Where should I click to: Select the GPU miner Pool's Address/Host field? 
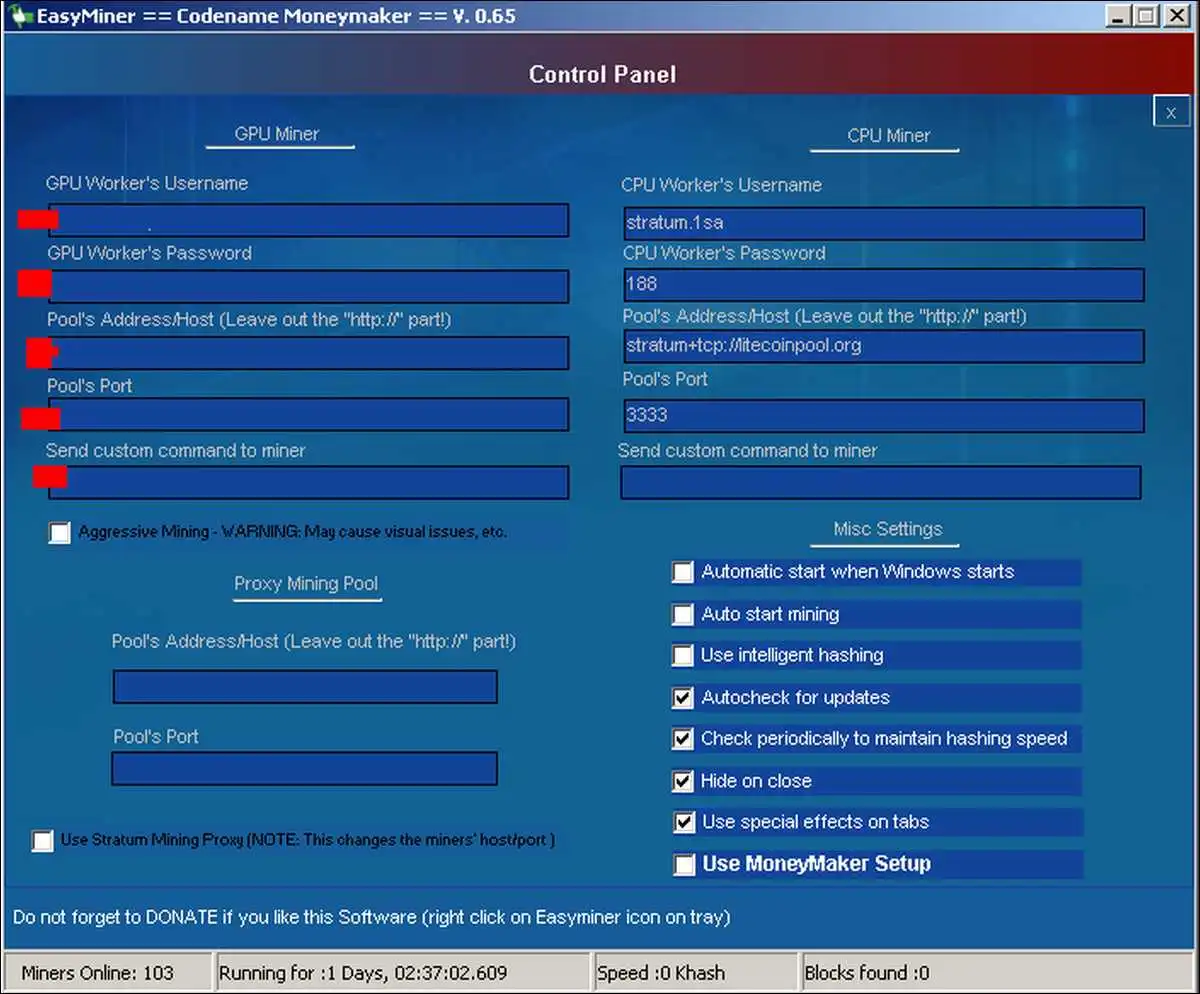click(x=308, y=353)
